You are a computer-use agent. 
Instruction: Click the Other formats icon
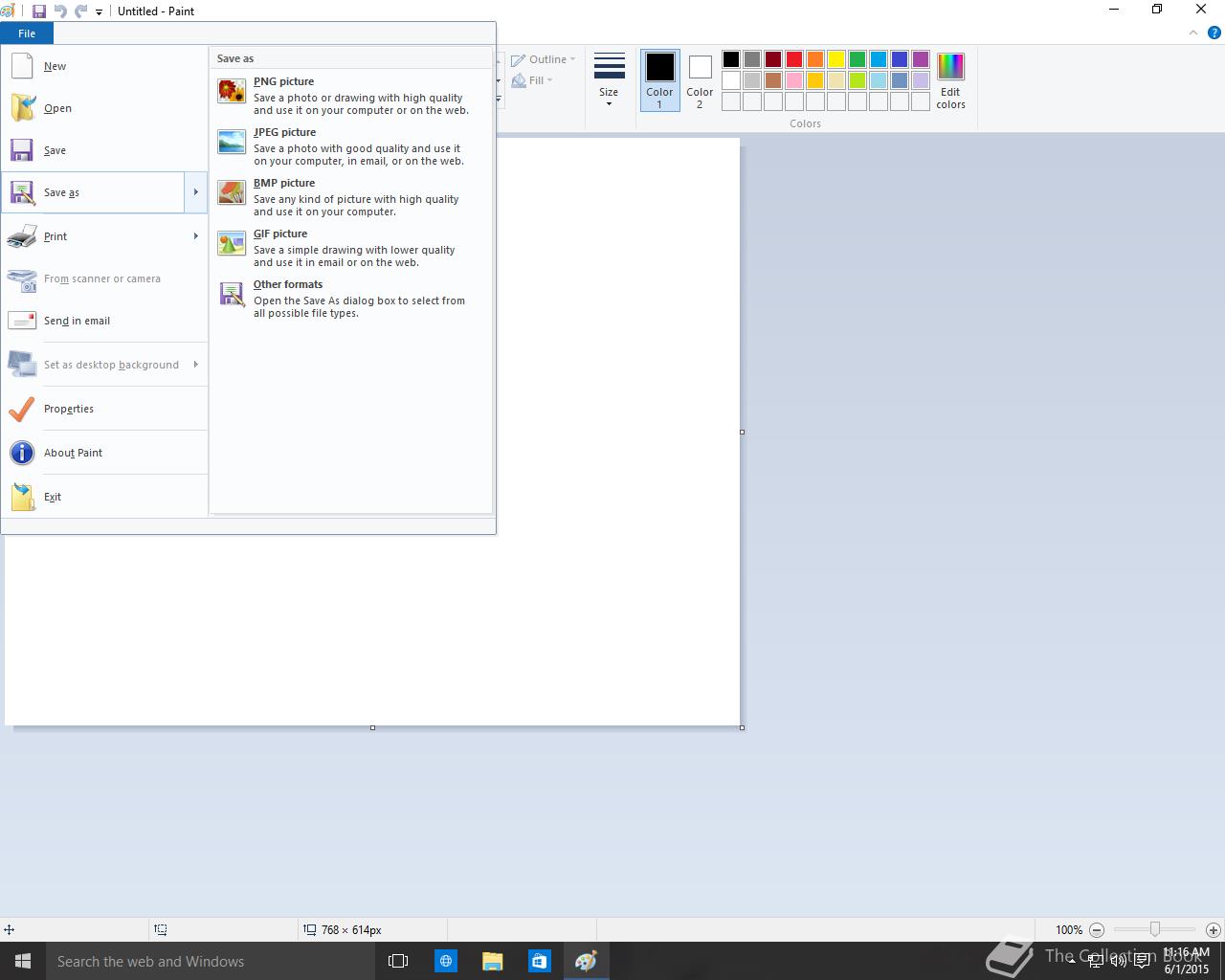click(232, 294)
